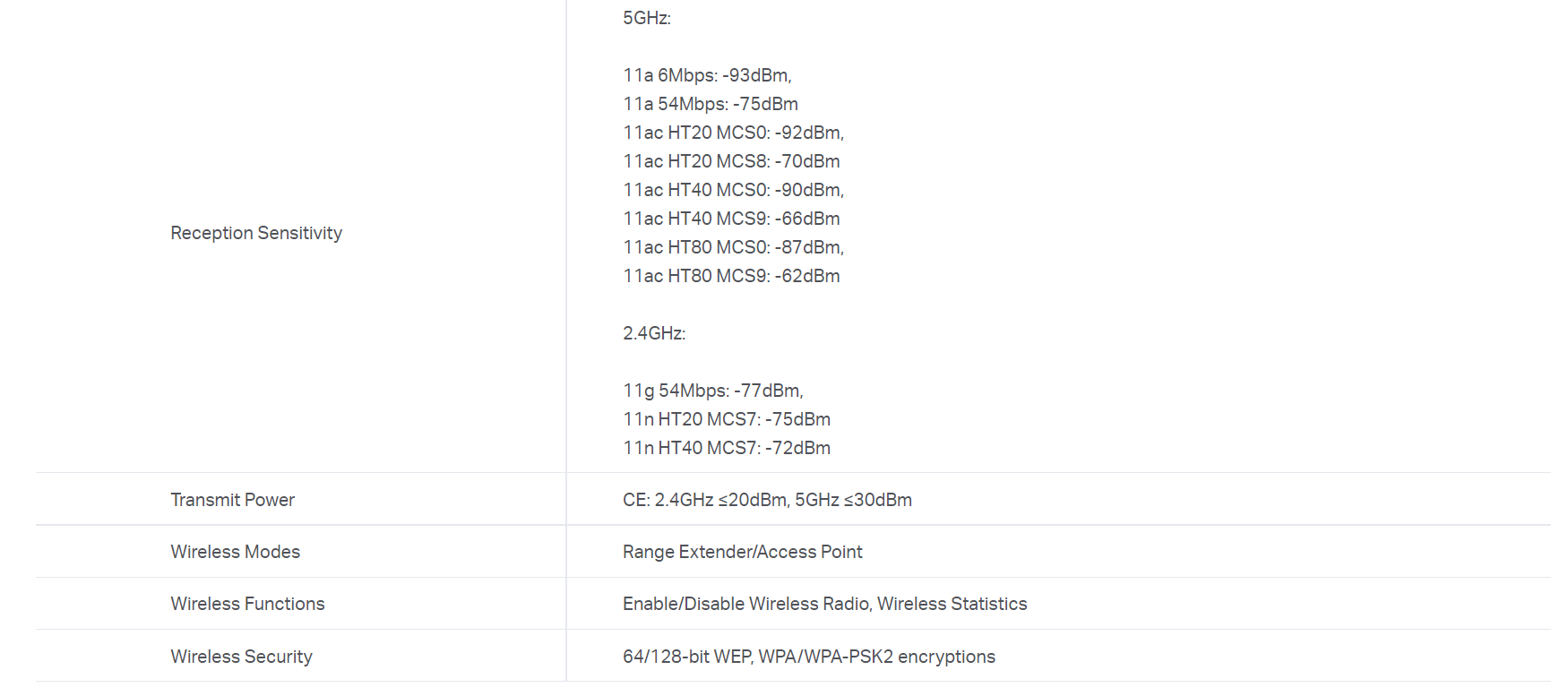Select the 11g 54Mbps: -77dBm line
This screenshot has height=696, width=1568.
[x=712, y=391]
